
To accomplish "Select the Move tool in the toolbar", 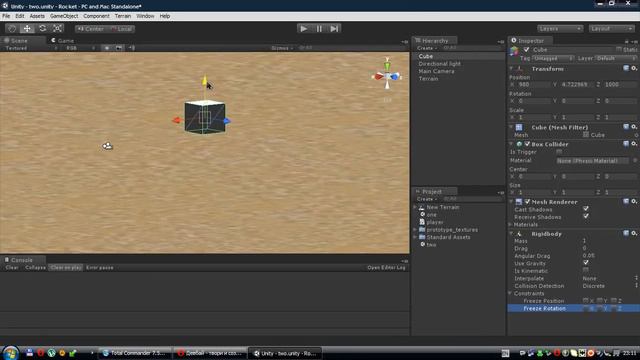I will click(27, 29).
